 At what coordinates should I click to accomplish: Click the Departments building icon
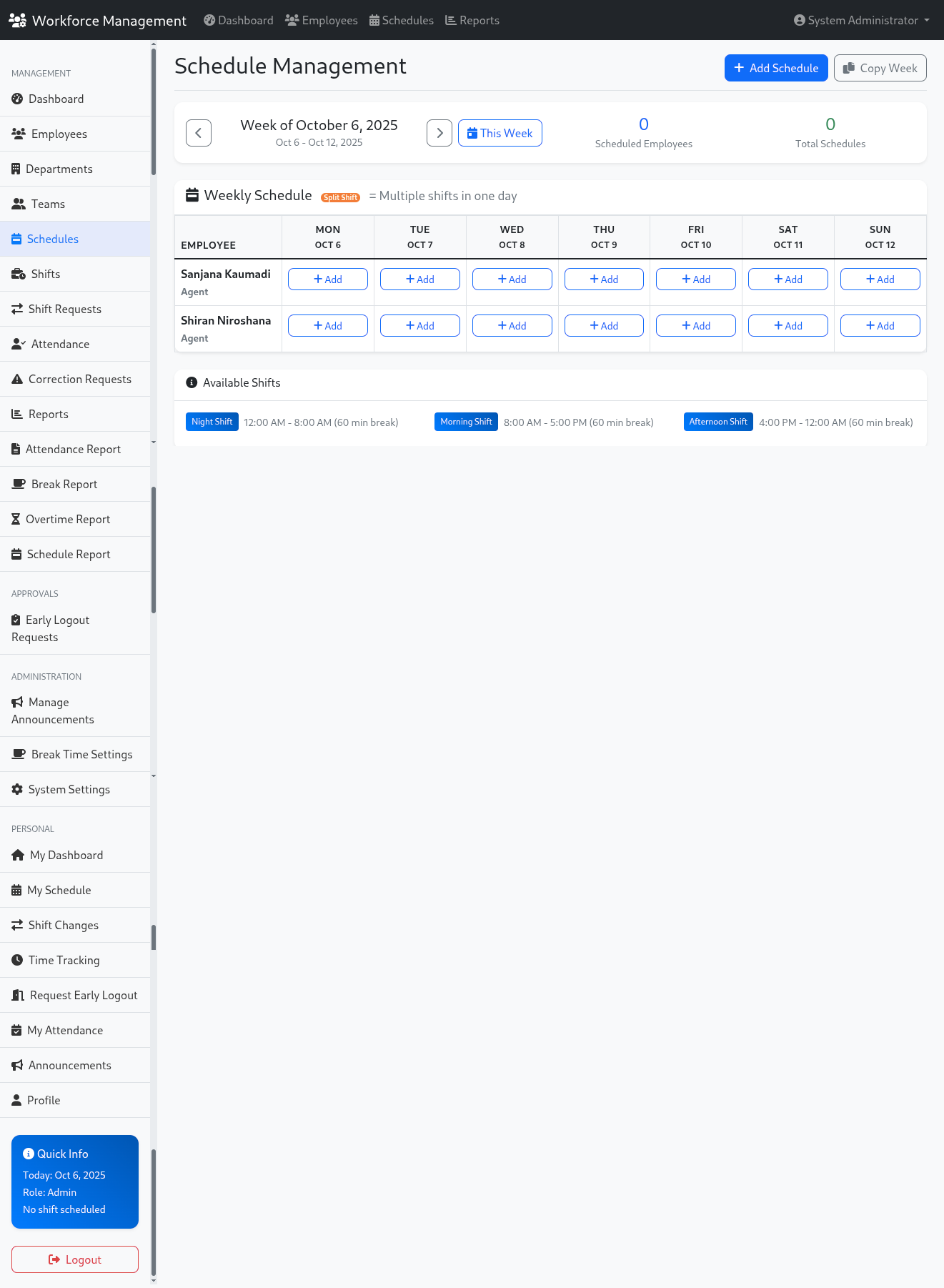point(16,169)
